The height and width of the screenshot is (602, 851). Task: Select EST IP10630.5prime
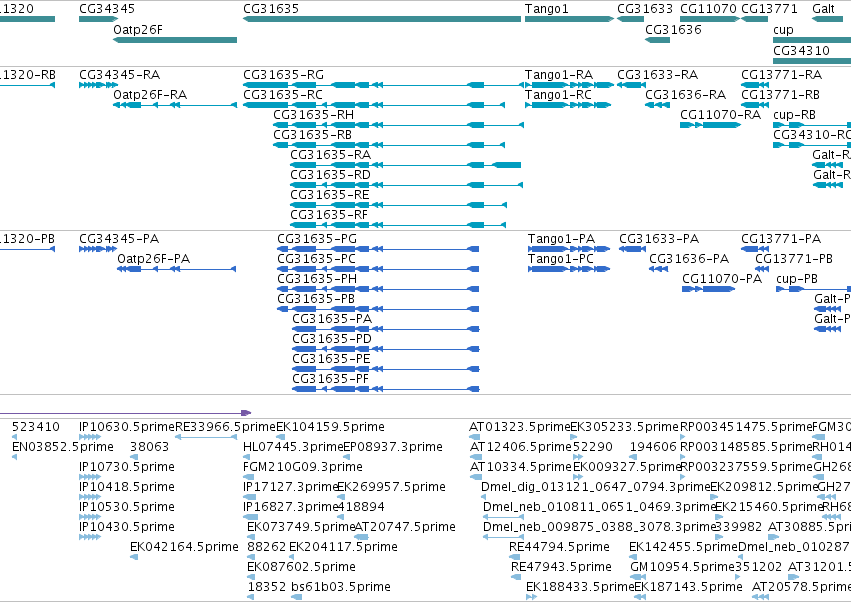pos(90,437)
